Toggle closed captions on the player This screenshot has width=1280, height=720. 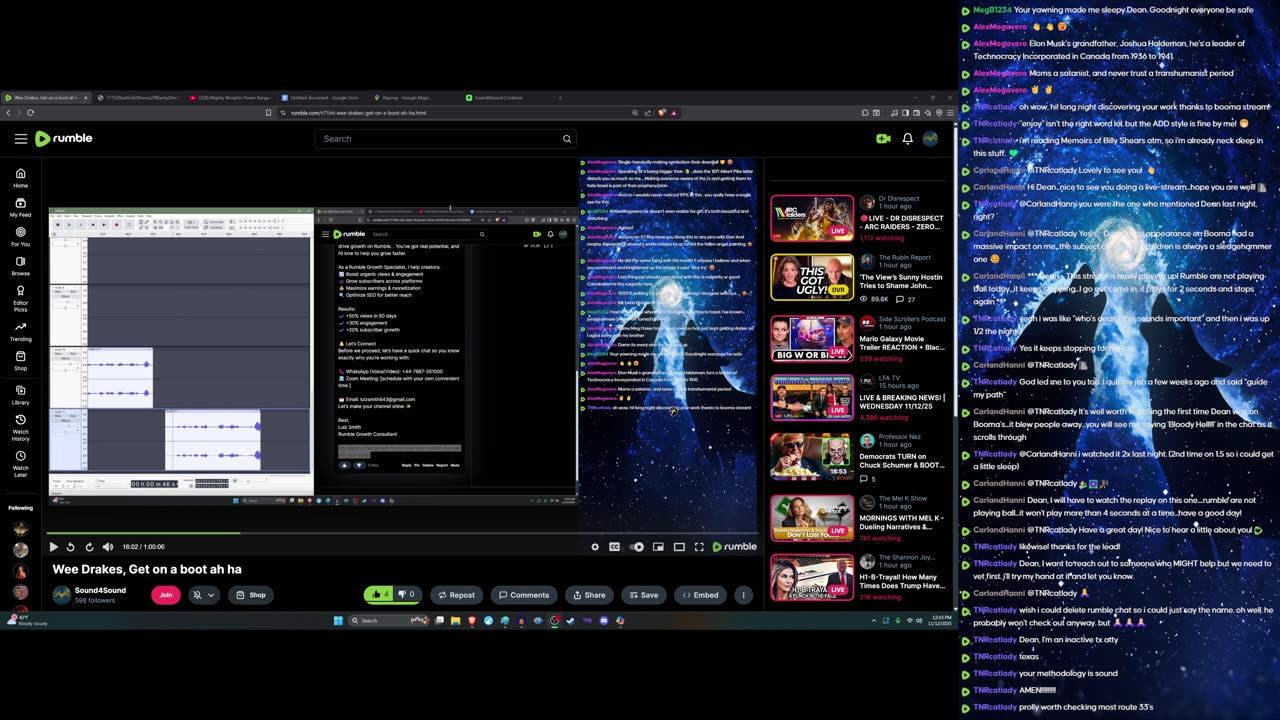coord(614,547)
